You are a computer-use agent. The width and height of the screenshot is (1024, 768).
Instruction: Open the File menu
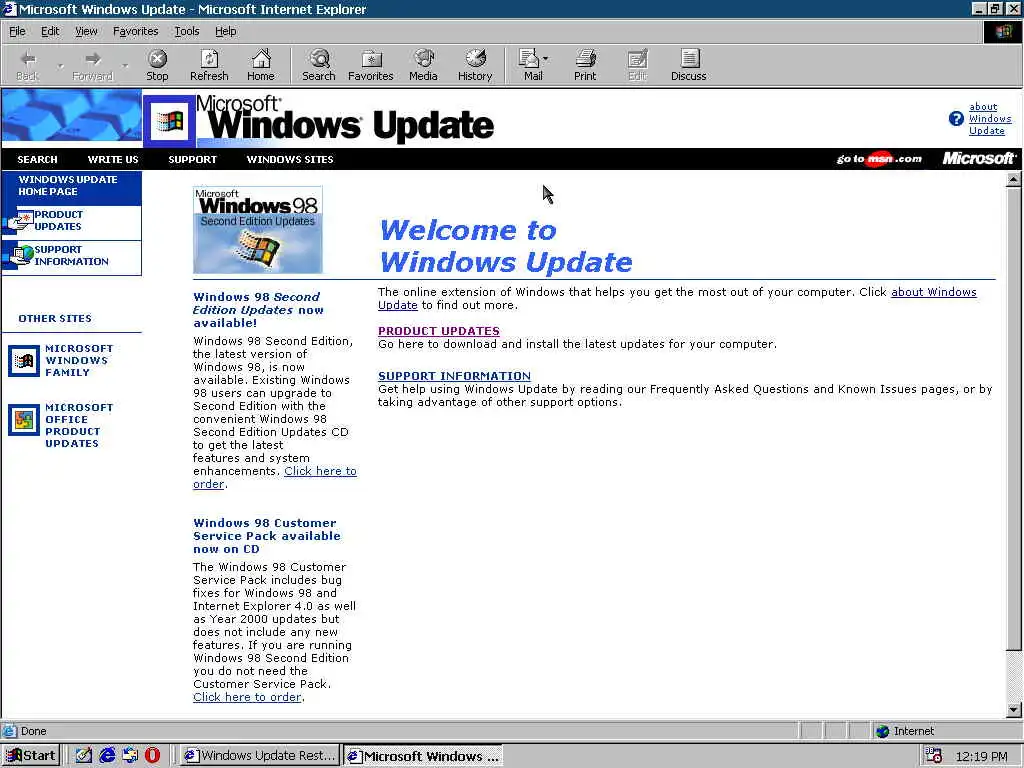(x=17, y=31)
